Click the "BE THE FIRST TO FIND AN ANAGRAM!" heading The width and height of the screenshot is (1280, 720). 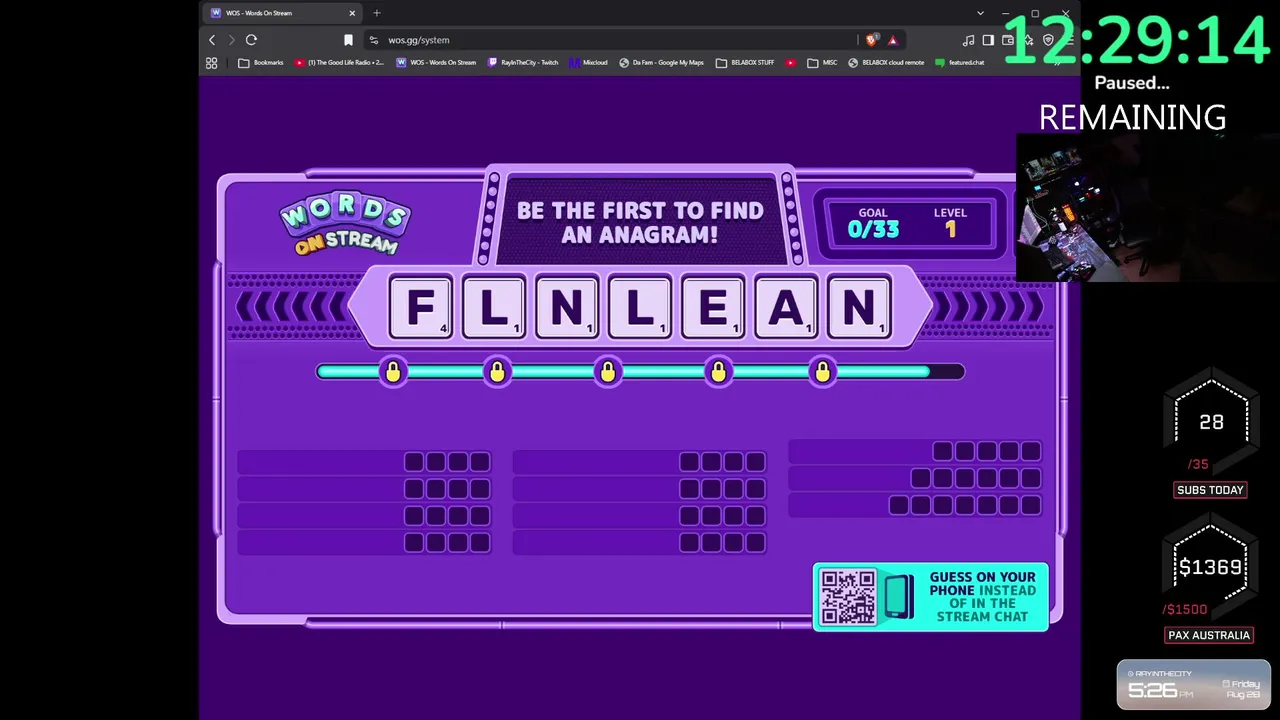click(640, 223)
